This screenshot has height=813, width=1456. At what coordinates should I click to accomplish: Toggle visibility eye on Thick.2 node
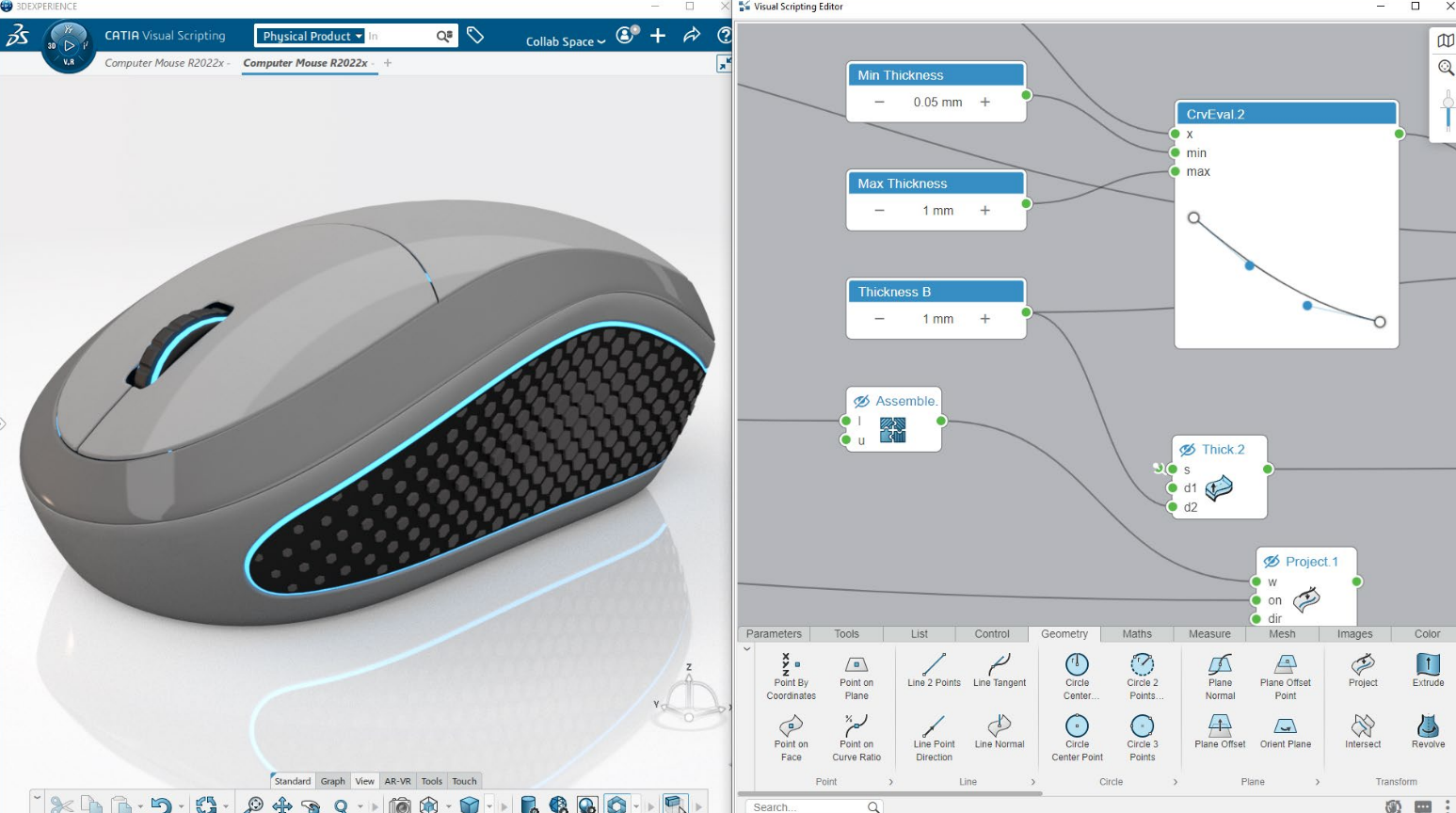pos(1188,450)
